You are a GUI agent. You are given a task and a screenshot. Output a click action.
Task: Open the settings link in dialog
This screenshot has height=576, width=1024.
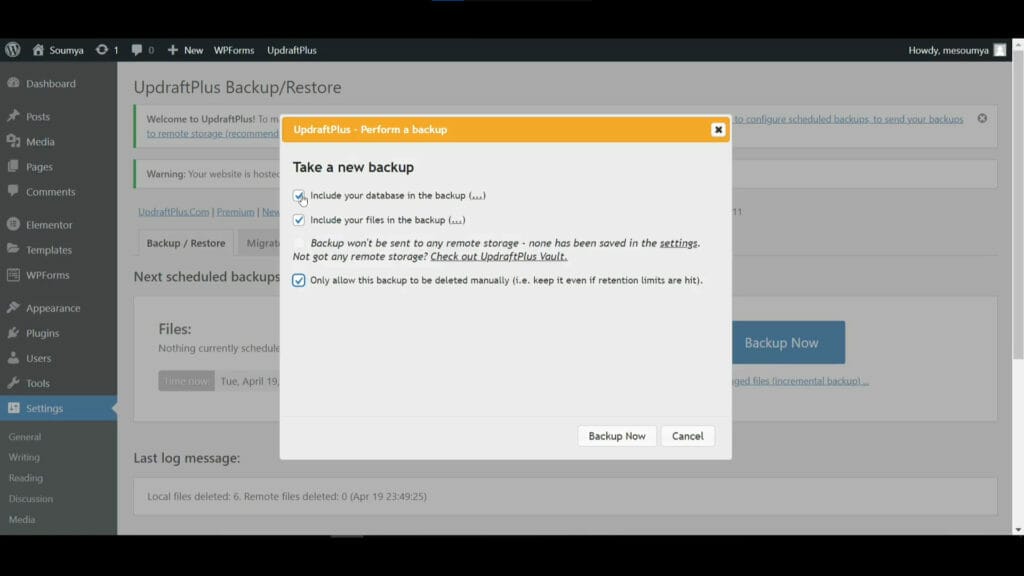pyautogui.click(x=679, y=243)
